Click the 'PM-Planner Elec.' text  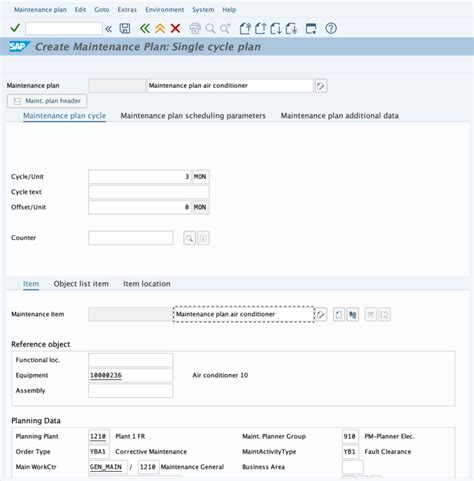(389, 436)
